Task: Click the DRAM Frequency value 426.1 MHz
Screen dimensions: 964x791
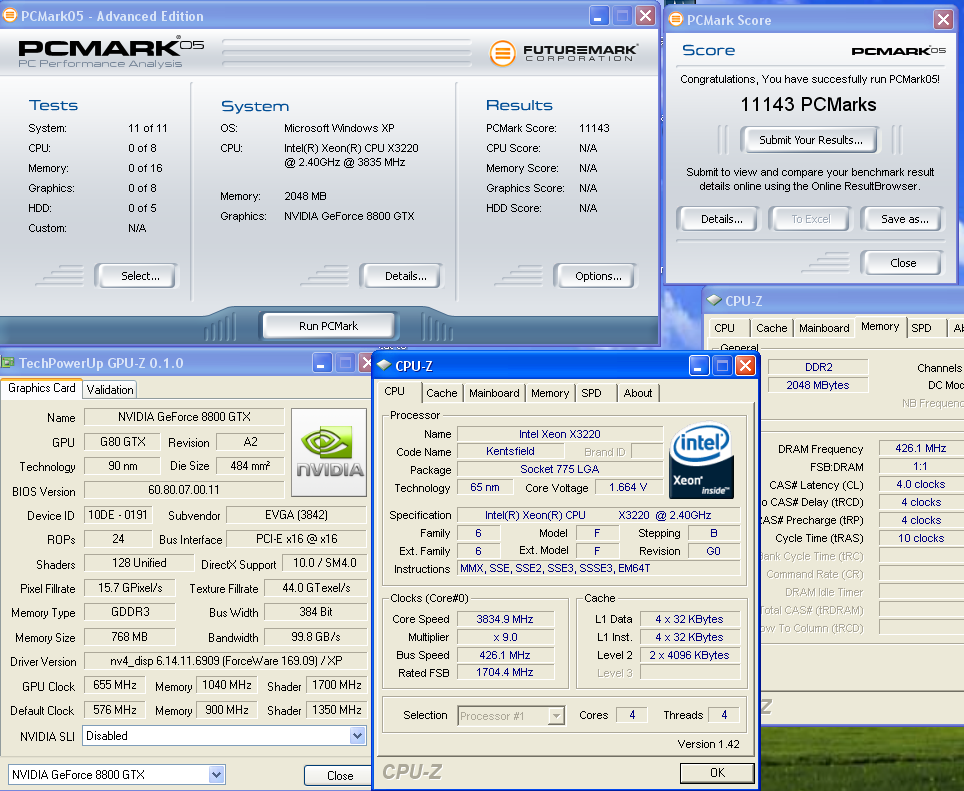Action: click(921, 448)
